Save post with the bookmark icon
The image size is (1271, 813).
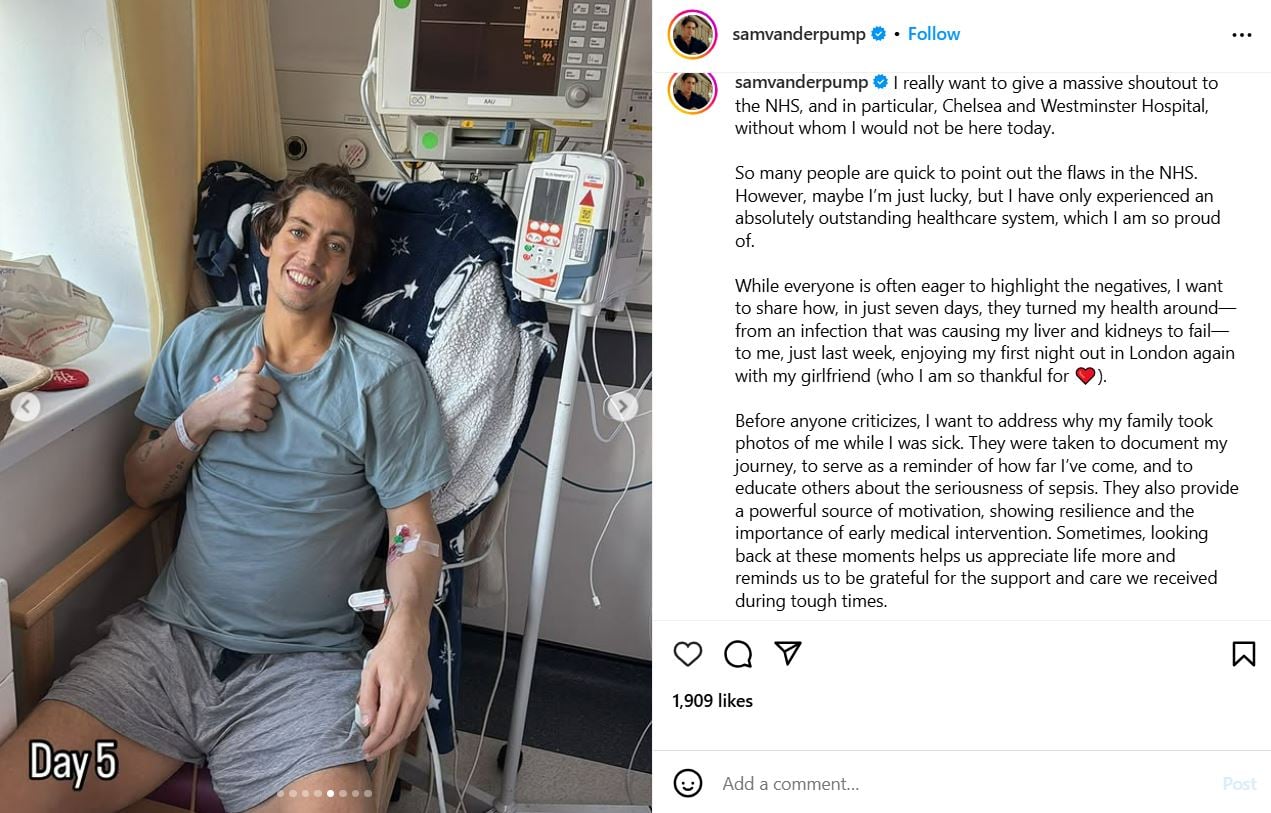point(1243,654)
